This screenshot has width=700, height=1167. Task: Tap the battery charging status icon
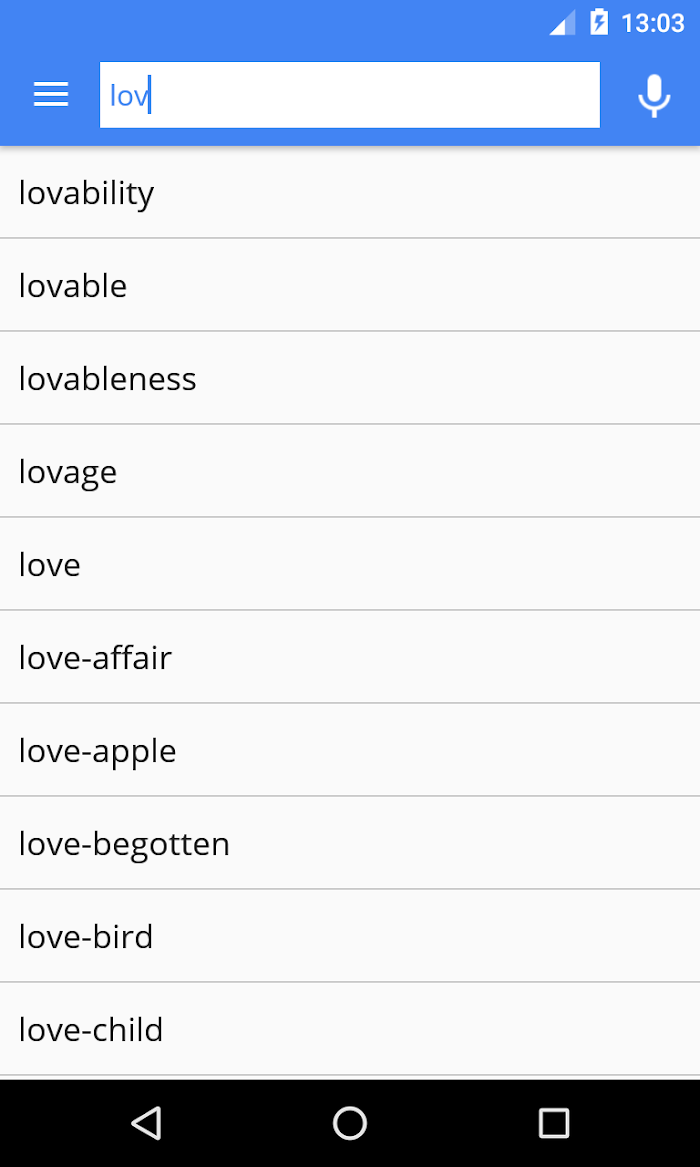599,22
